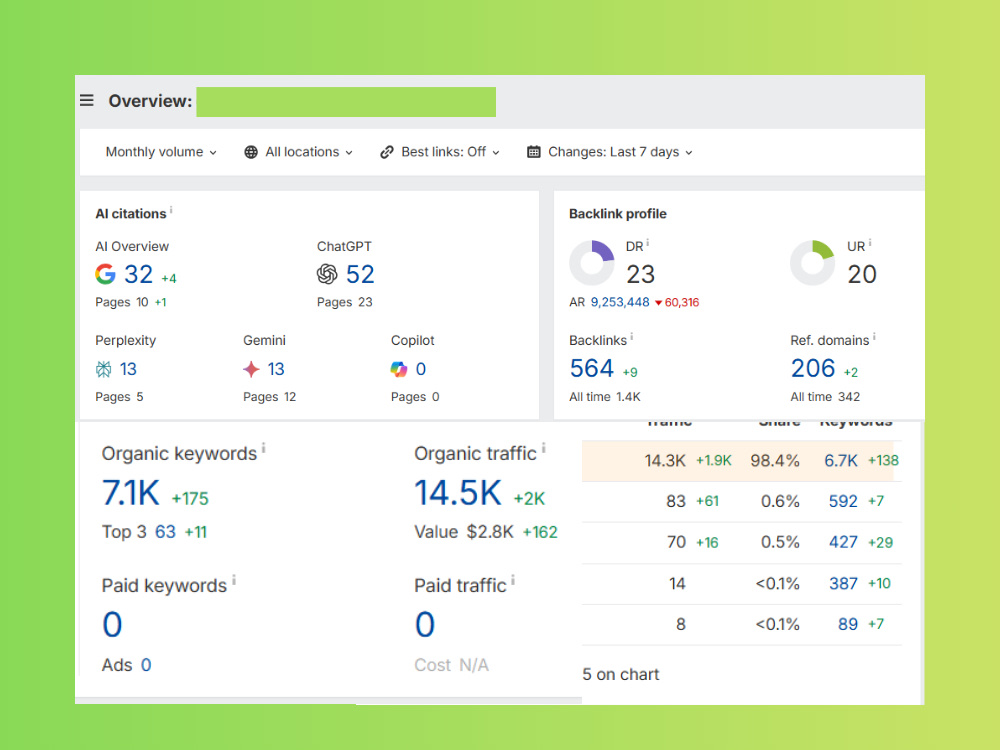The image size is (1000, 750).
Task: Click the 98.4% share cell
Action: click(x=775, y=460)
